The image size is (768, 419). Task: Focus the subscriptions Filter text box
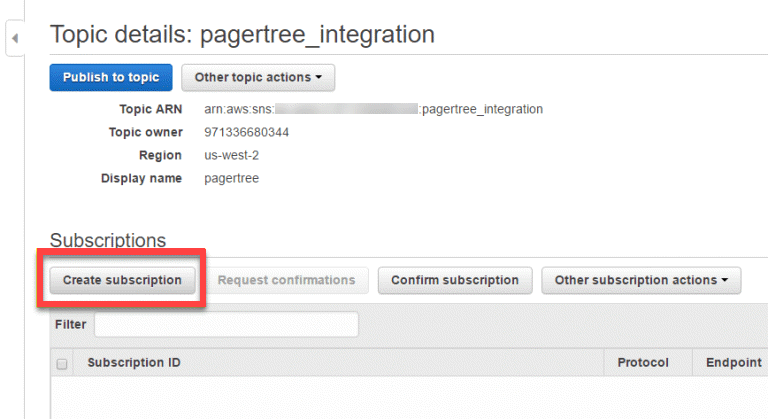point(226,325)
